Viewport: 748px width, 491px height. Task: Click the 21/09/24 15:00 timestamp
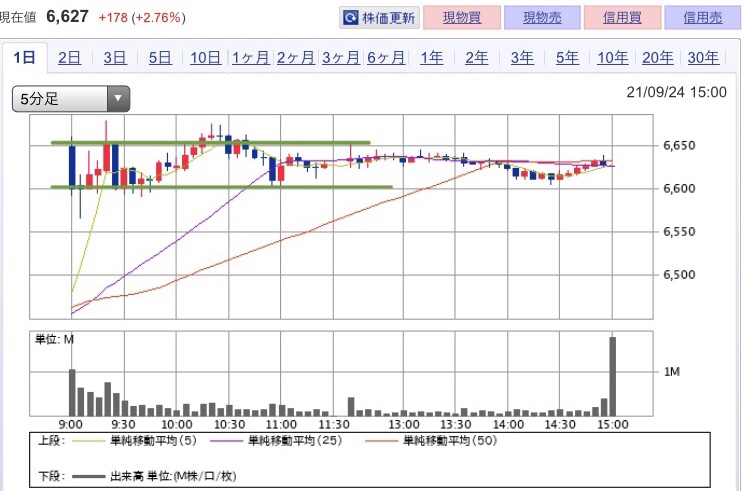pyautogui.click(x=676, y=92)
